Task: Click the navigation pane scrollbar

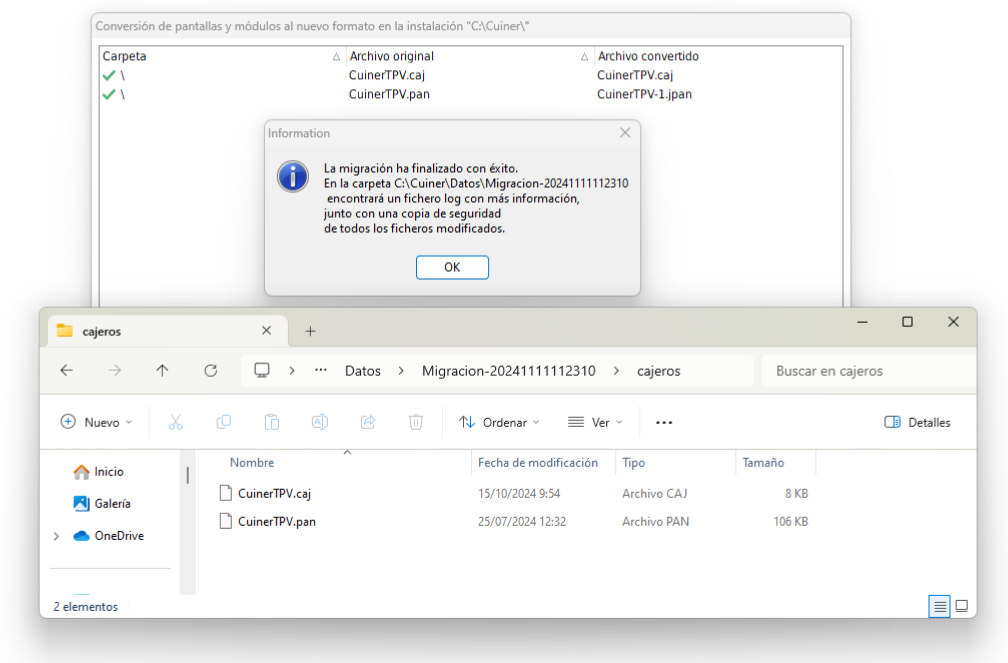Action: (188, 475)
